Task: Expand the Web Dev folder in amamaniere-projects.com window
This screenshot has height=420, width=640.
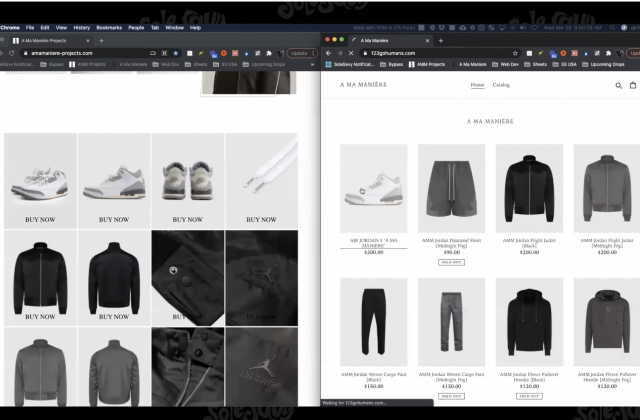Action: pos(166,64)
